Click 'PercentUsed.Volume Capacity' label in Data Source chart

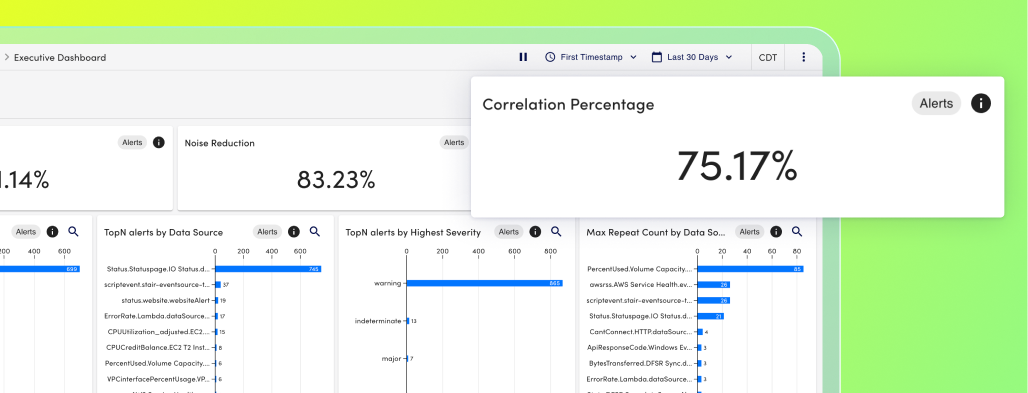coord(157,363)
